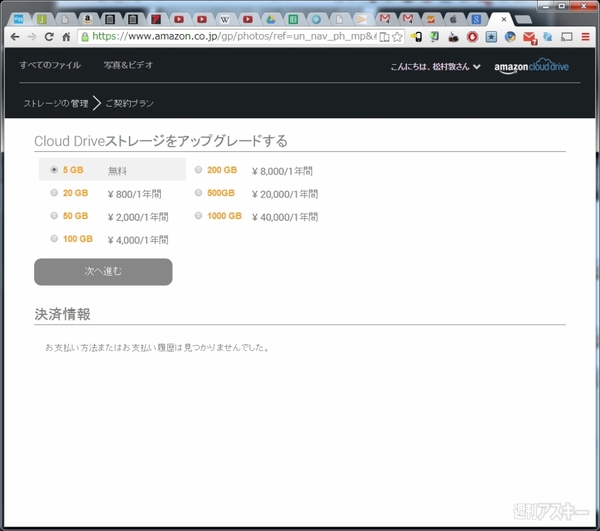Click the 次へ進む button
Viewport: 600px width, 531px height.
(103, 272)
